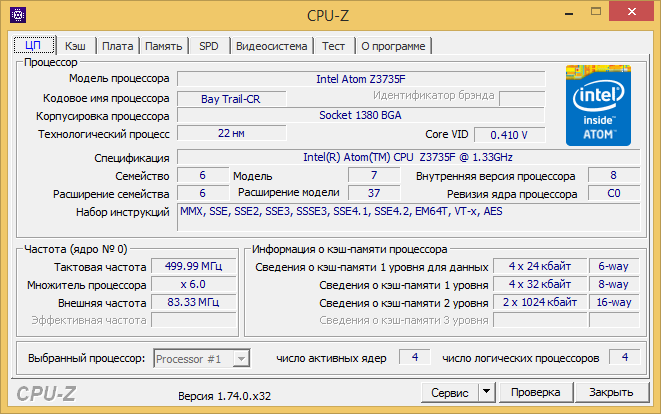Click the active cores count value
The width and height of the screenshot is (661, 414).
point(415,357)
